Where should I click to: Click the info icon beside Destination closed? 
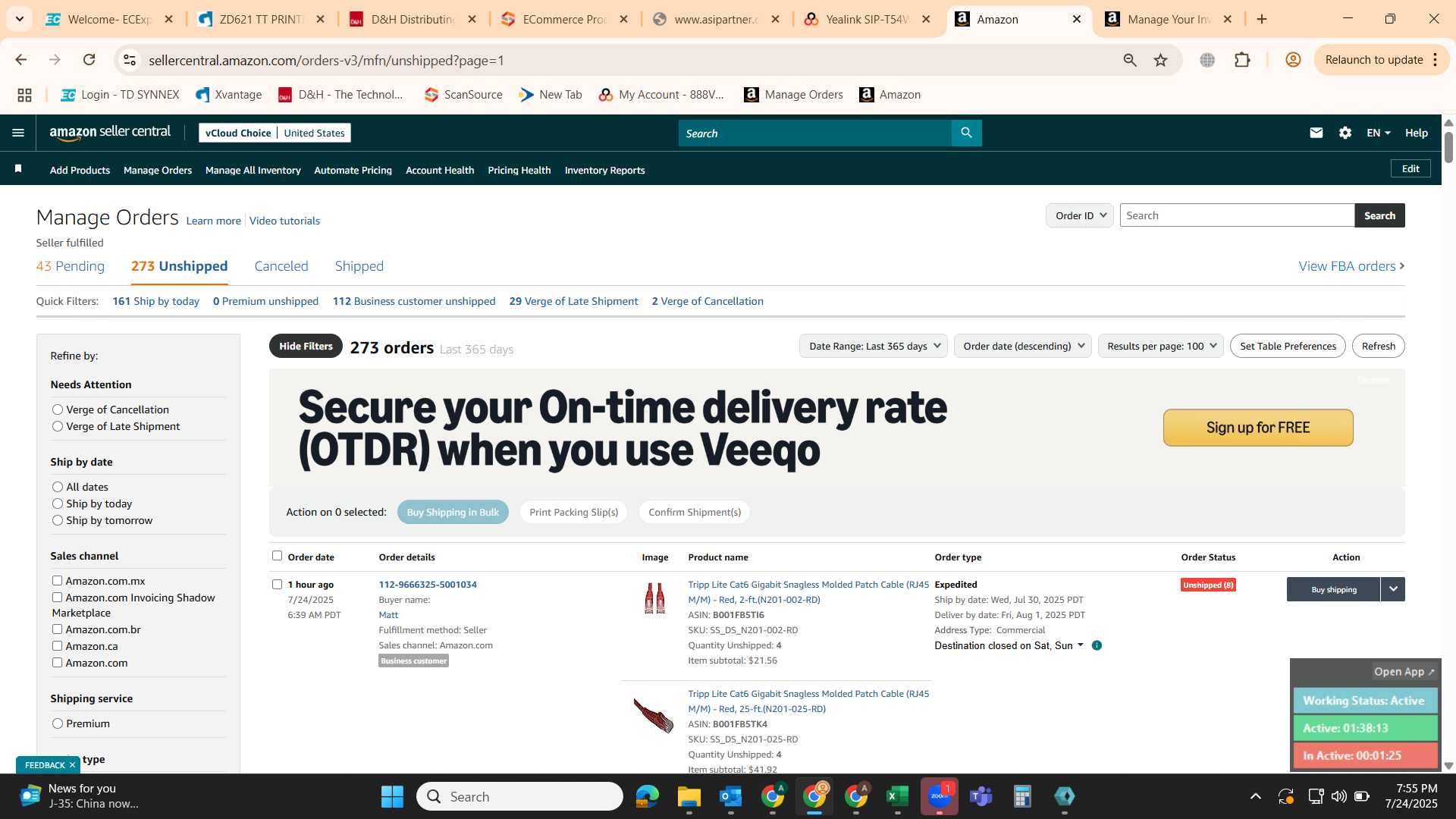click(x=1097, y=645)
